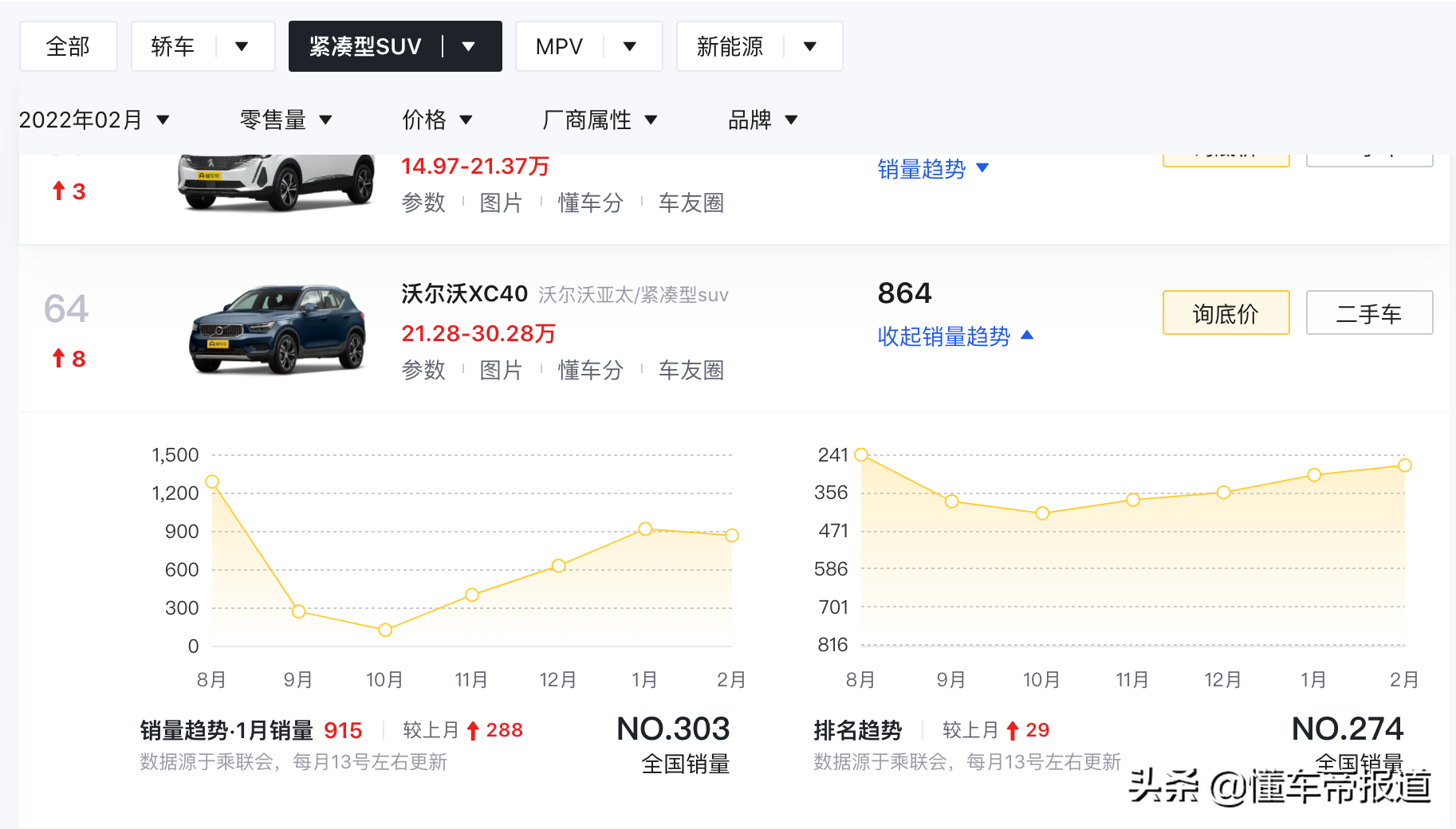Open the 零售量 filter dropdown

tap(285, 120)
